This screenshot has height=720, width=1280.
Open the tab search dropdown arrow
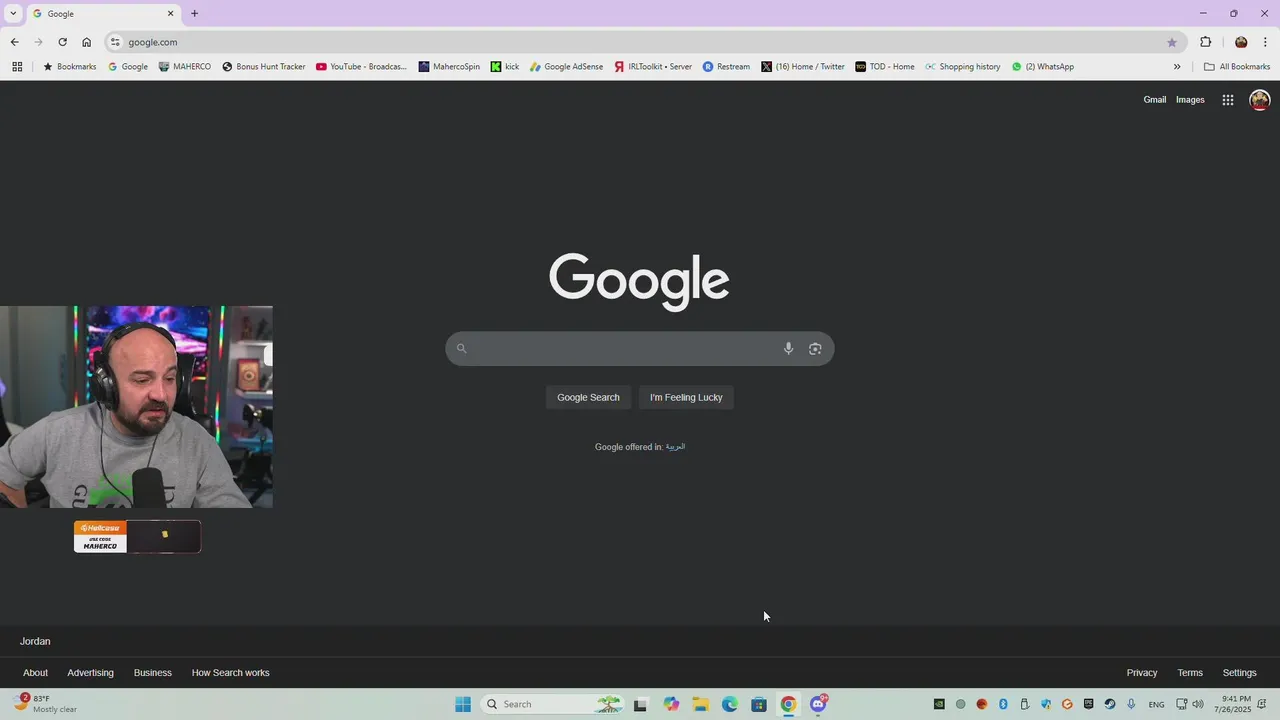pyautogui.click(x=13, y=13)
